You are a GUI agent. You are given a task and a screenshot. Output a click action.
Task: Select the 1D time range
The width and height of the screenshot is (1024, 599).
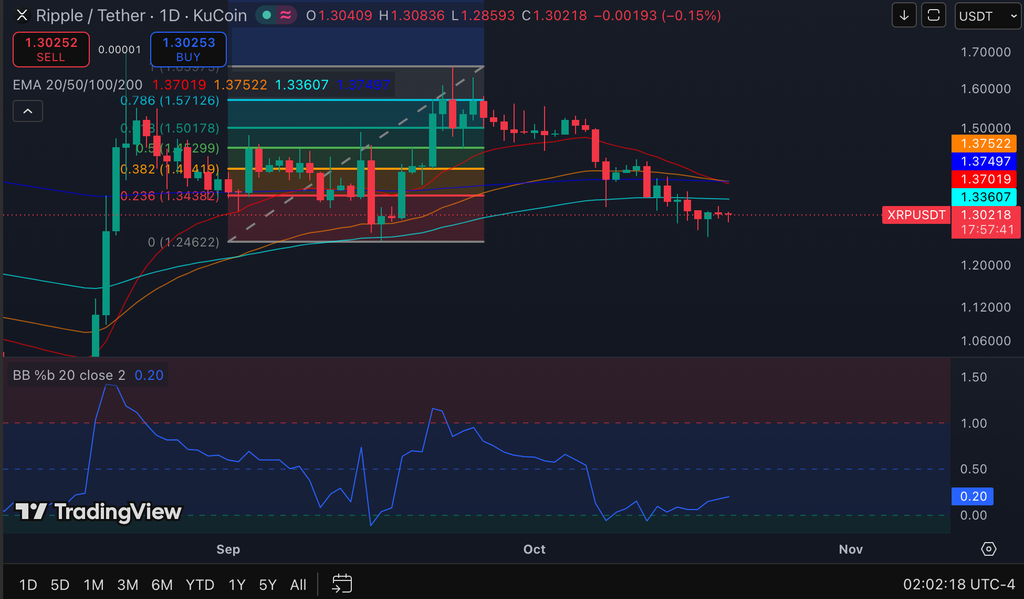click(27, 585)
